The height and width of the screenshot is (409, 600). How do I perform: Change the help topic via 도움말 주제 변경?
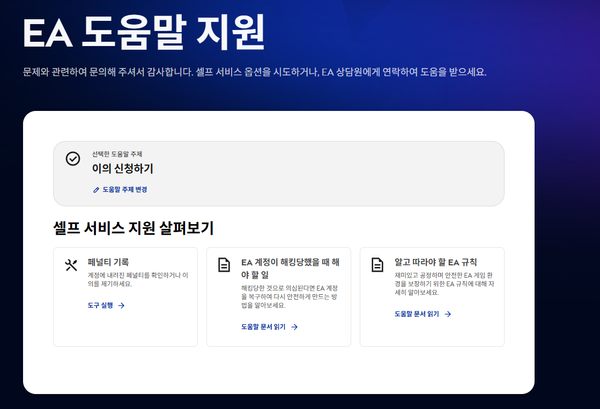click(125, 189)
